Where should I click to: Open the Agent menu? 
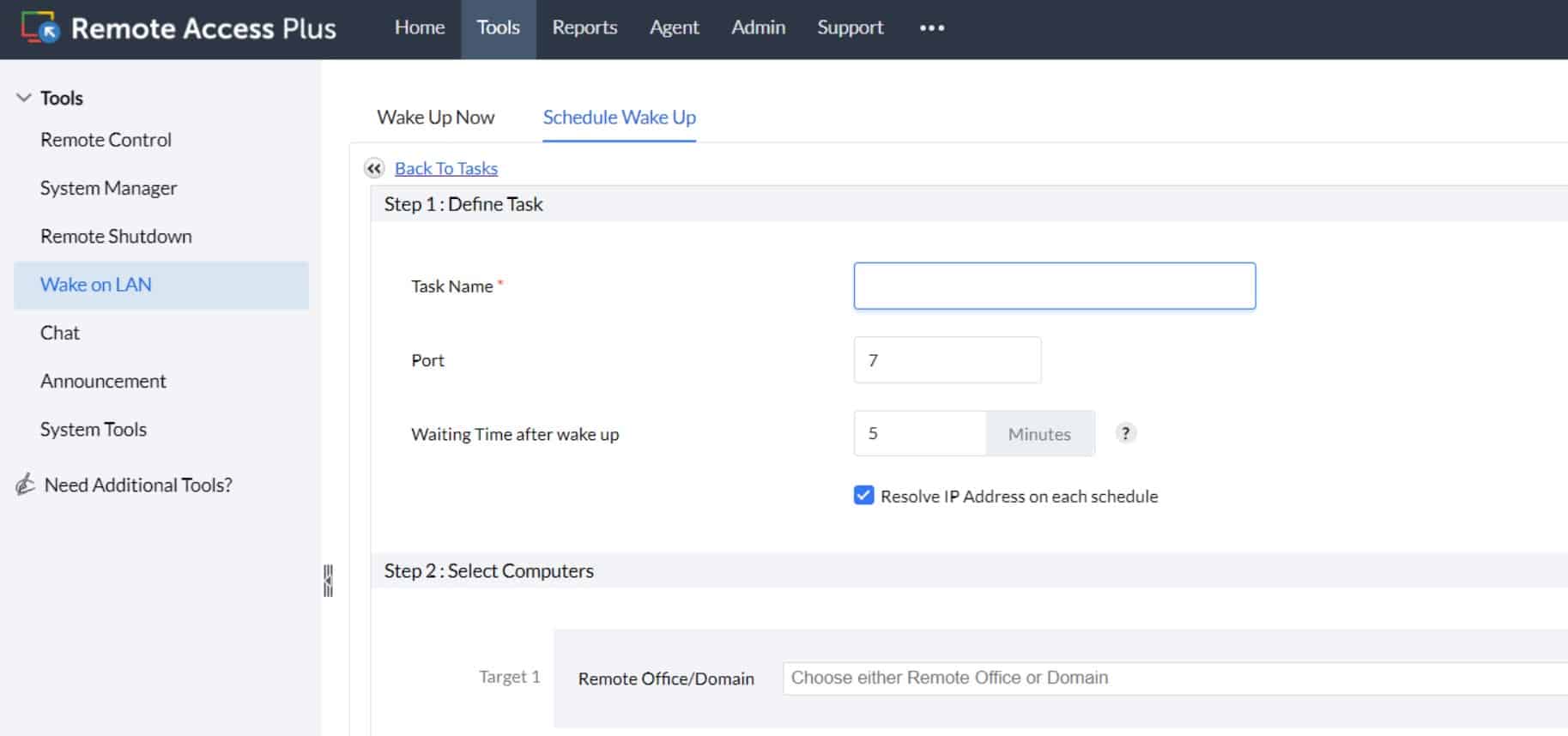[x=675, y=28]
